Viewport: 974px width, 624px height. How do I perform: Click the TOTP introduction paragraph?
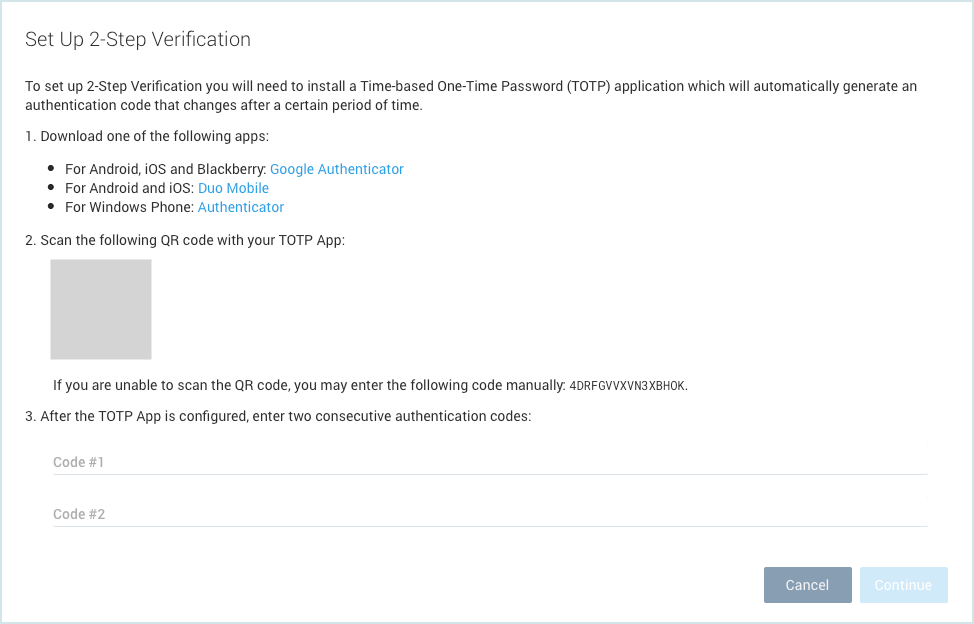click(470, 95)
